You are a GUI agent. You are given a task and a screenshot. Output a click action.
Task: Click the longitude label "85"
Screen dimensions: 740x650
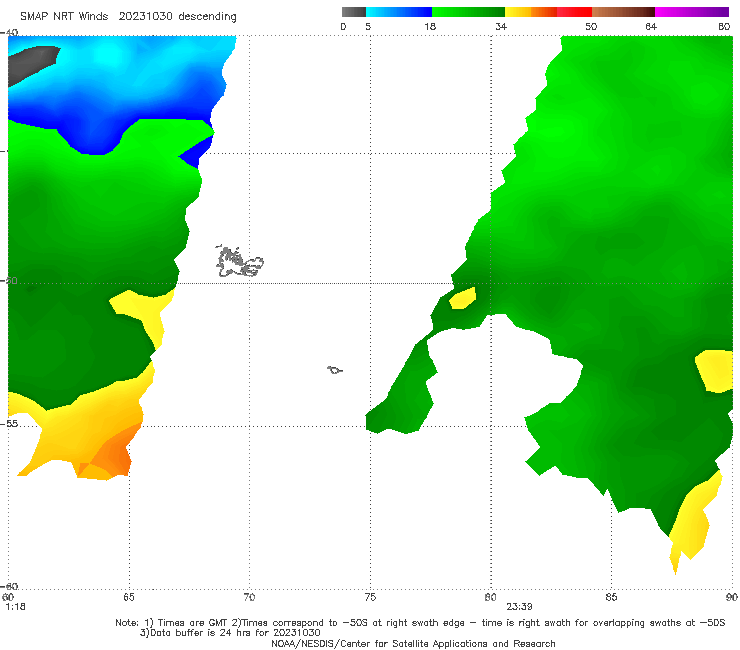coord(611,598)
